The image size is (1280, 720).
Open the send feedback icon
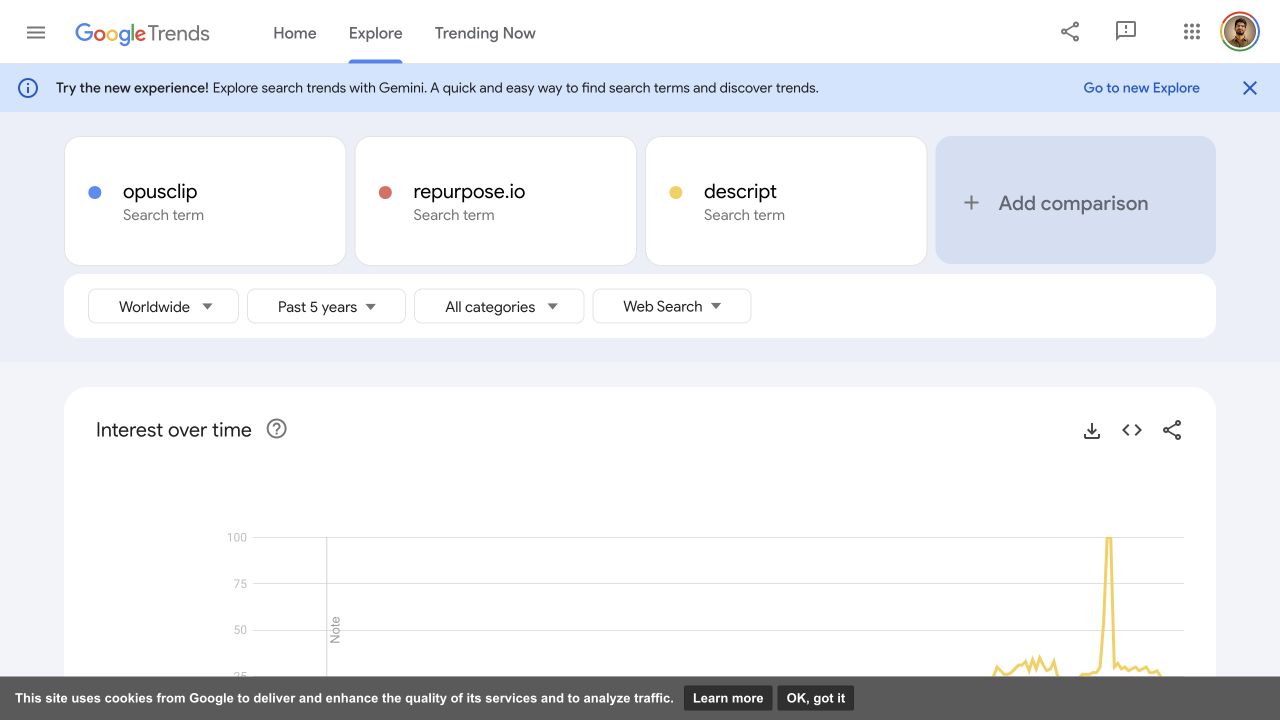point(1126,32)
